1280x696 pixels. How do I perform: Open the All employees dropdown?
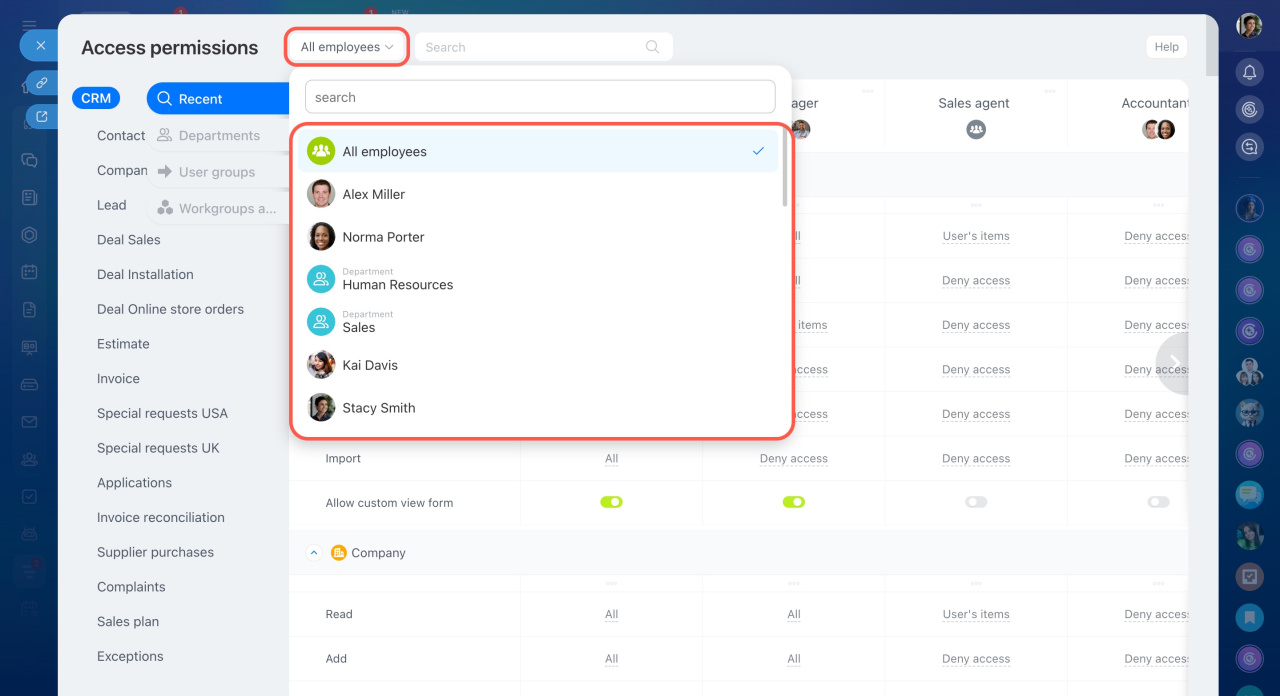point(347,47)
